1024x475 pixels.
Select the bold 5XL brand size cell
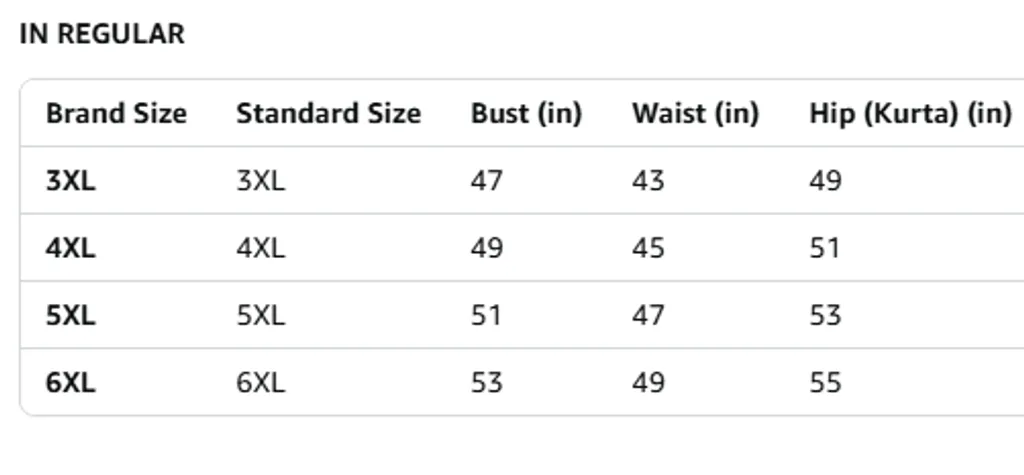pos(71,316)
